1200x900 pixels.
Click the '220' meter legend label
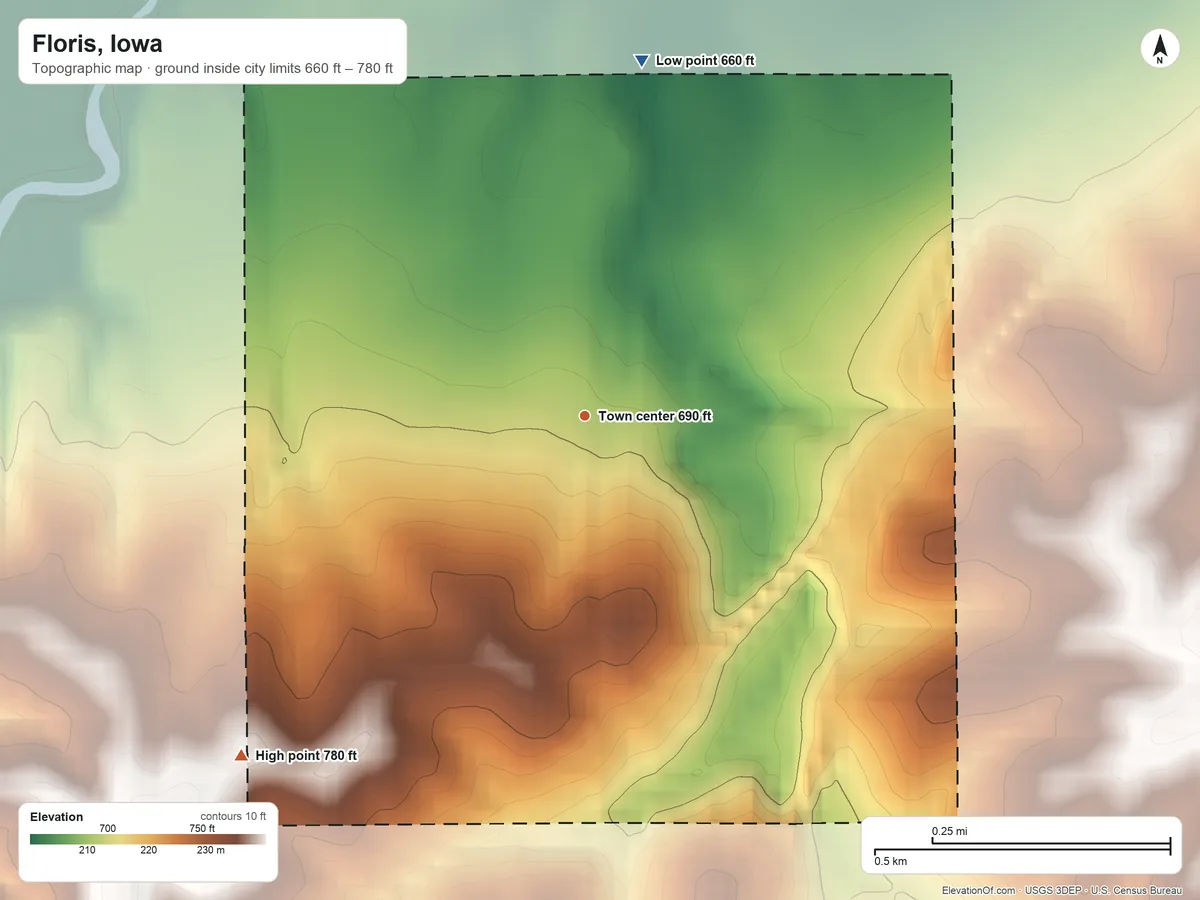coord(148,851)
